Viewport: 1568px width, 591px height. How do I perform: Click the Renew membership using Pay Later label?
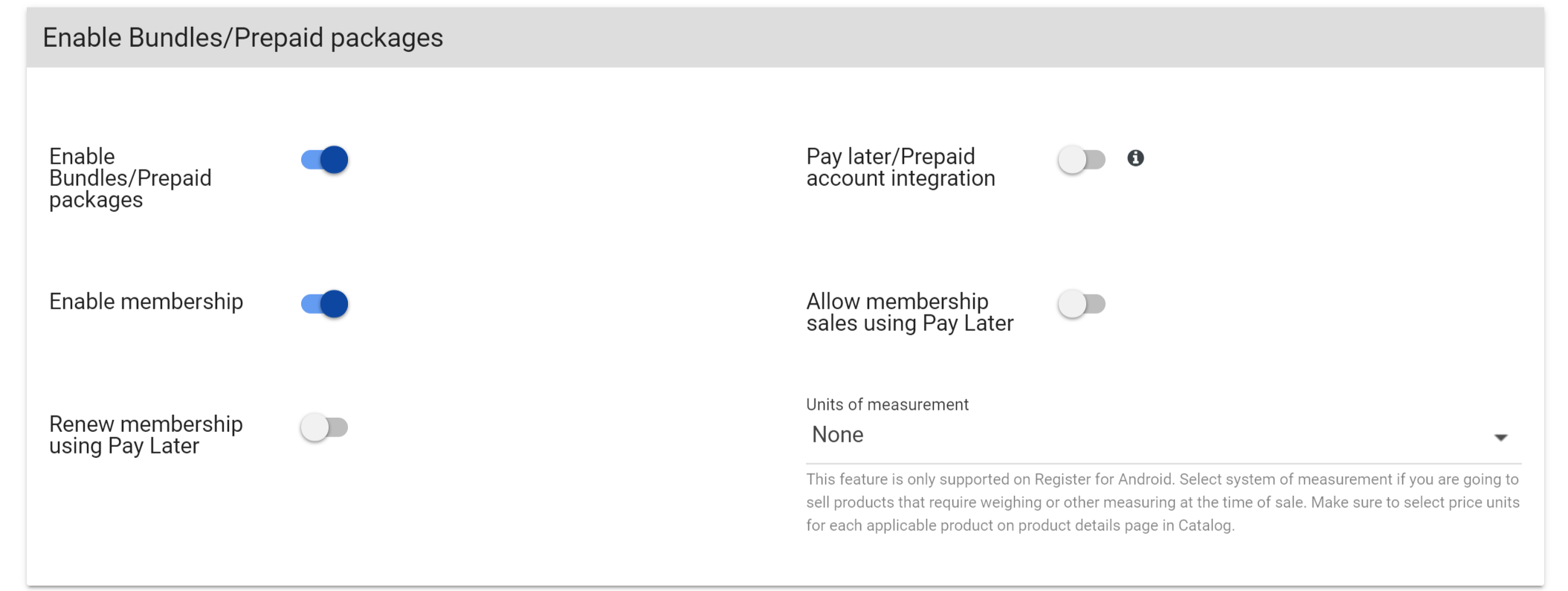tap(146, 435)
